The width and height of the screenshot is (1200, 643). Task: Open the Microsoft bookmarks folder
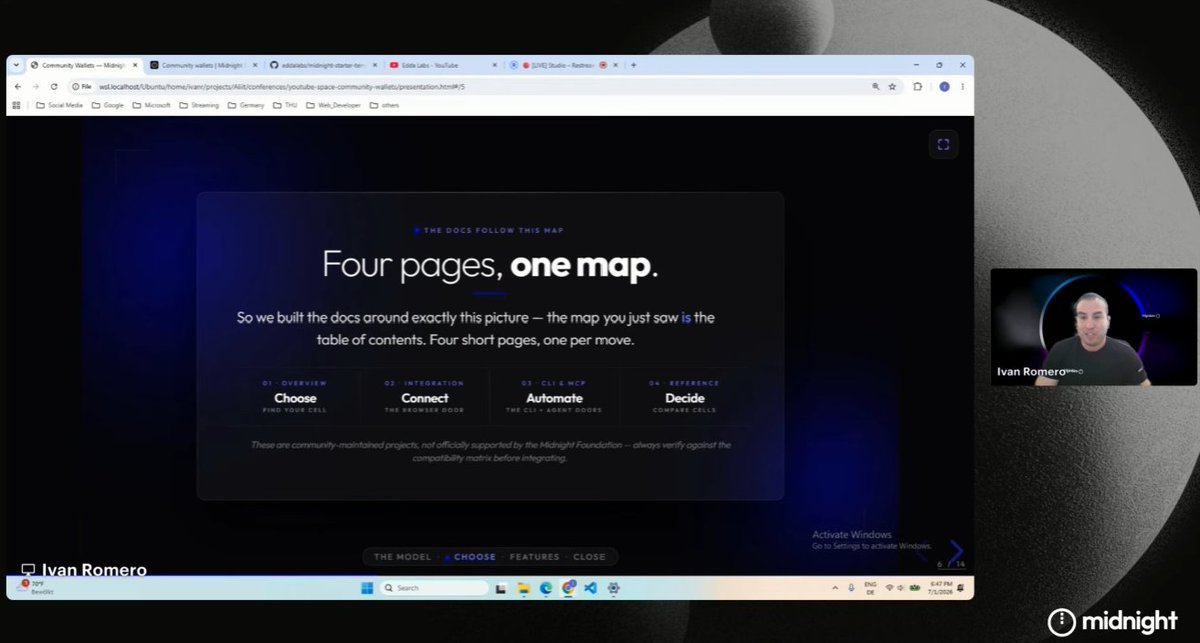tap(152, 105)
